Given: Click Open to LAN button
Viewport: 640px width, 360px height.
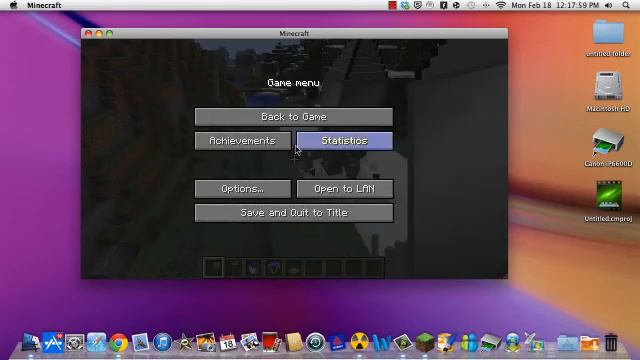Looking at the screenshot, I should click(345, 189).
